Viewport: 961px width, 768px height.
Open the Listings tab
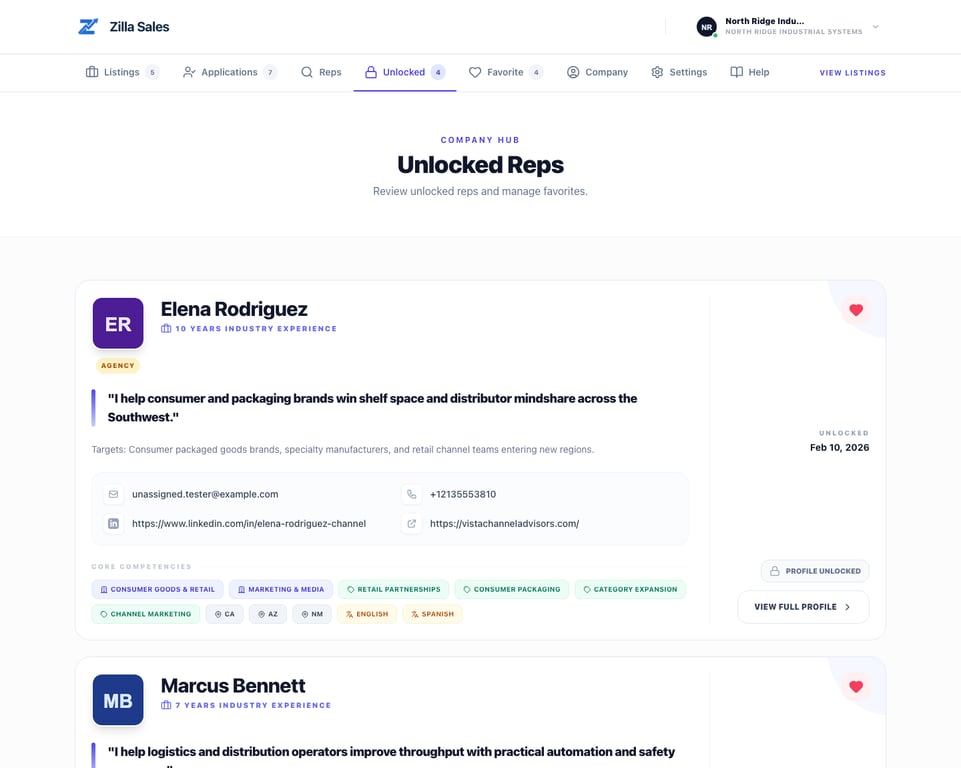click(122, 72)
